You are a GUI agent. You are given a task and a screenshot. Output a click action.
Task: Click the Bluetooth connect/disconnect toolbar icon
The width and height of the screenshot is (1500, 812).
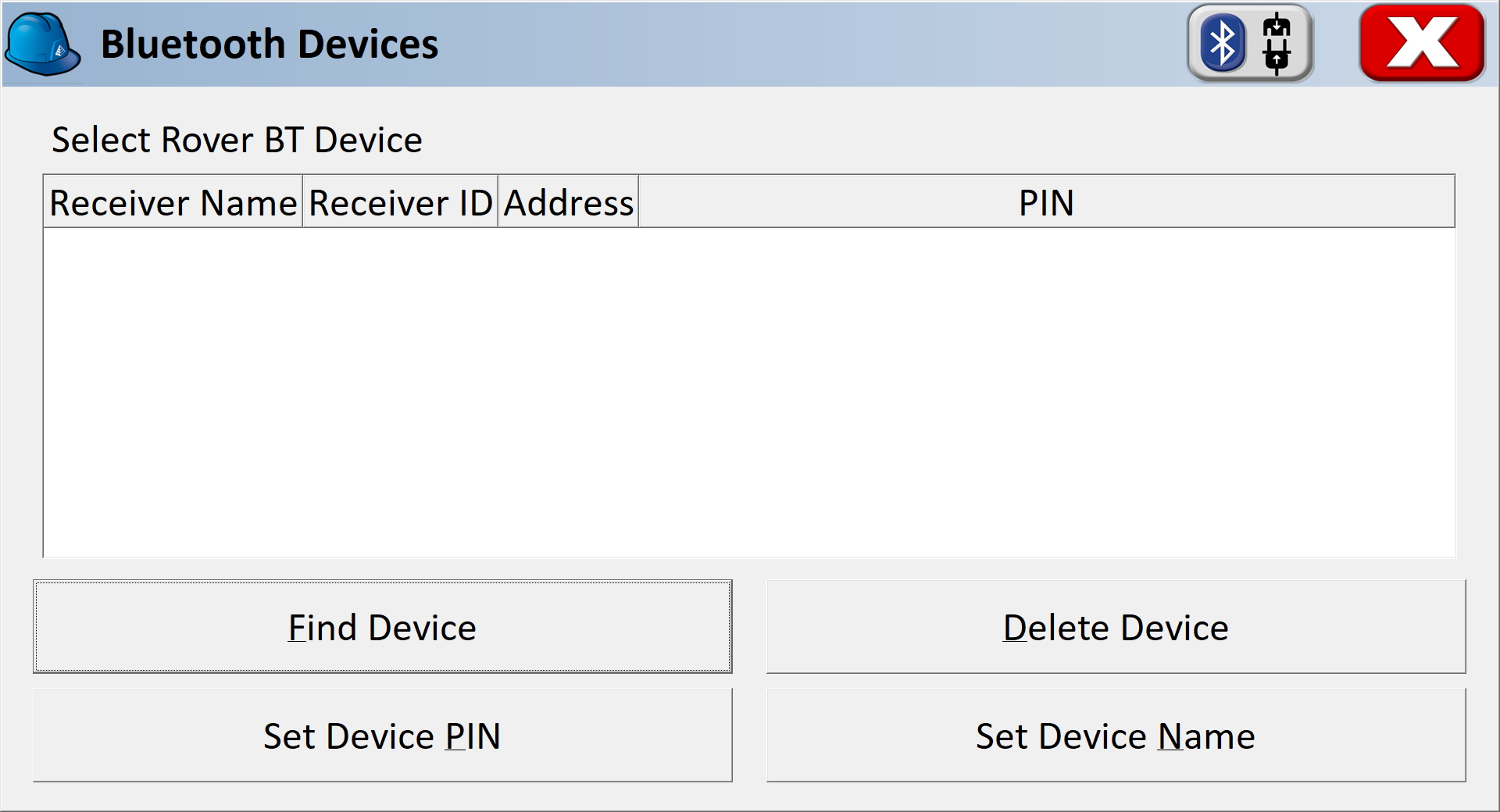[x=1250, y=43]
